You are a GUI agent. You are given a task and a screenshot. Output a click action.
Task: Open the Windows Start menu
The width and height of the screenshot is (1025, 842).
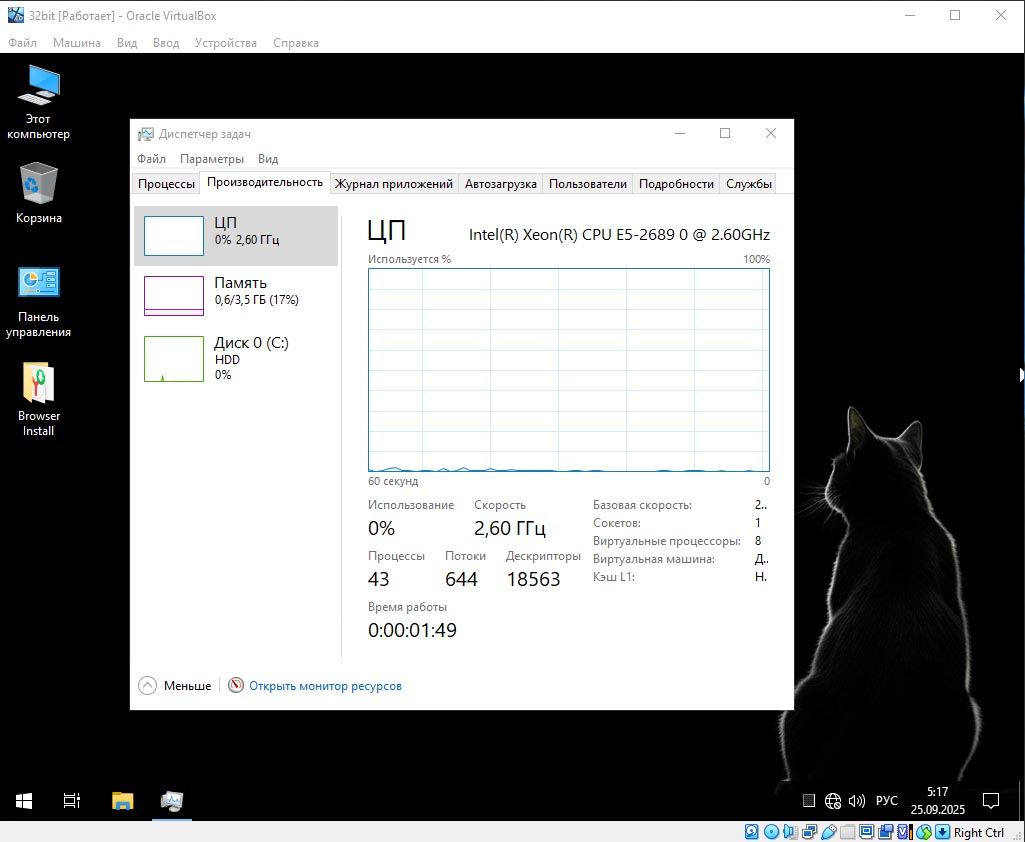point(24,800)
